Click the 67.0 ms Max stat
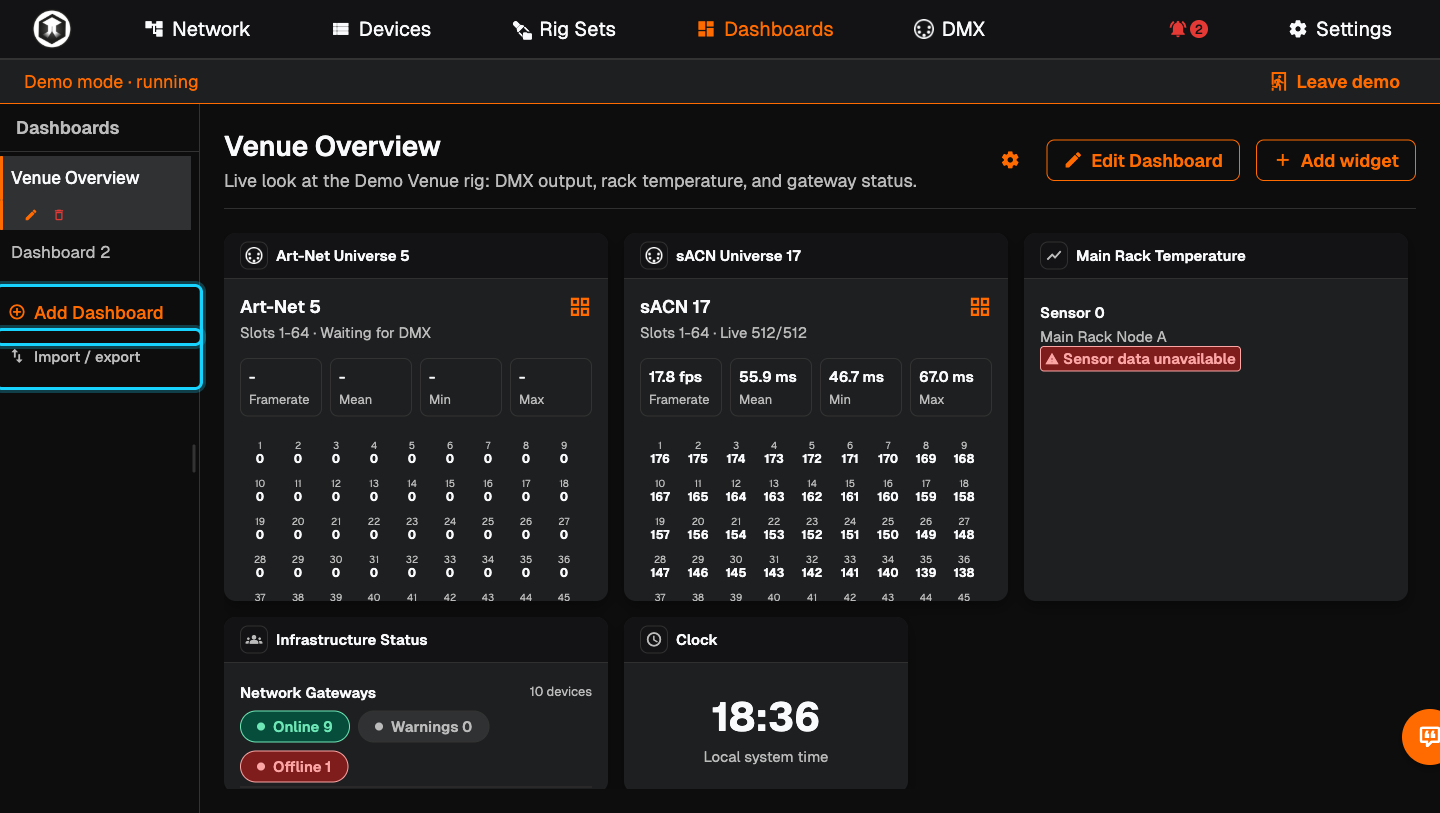Screen dimensions: 1440x813 pos(951,387)
